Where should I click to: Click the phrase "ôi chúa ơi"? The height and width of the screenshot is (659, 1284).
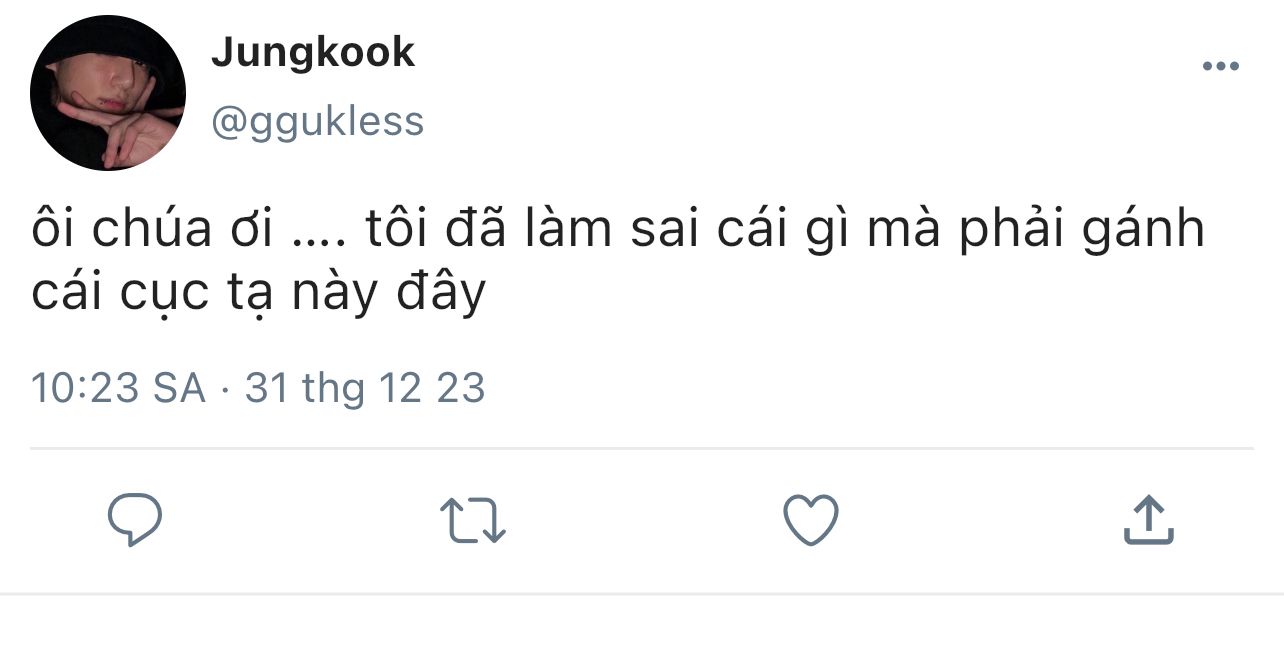[x=152, y=231]
